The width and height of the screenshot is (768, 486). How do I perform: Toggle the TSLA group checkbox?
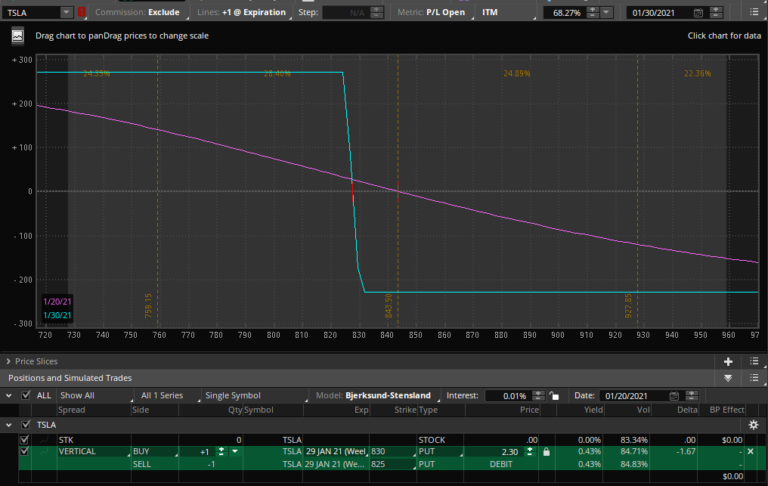coord(26,425)
